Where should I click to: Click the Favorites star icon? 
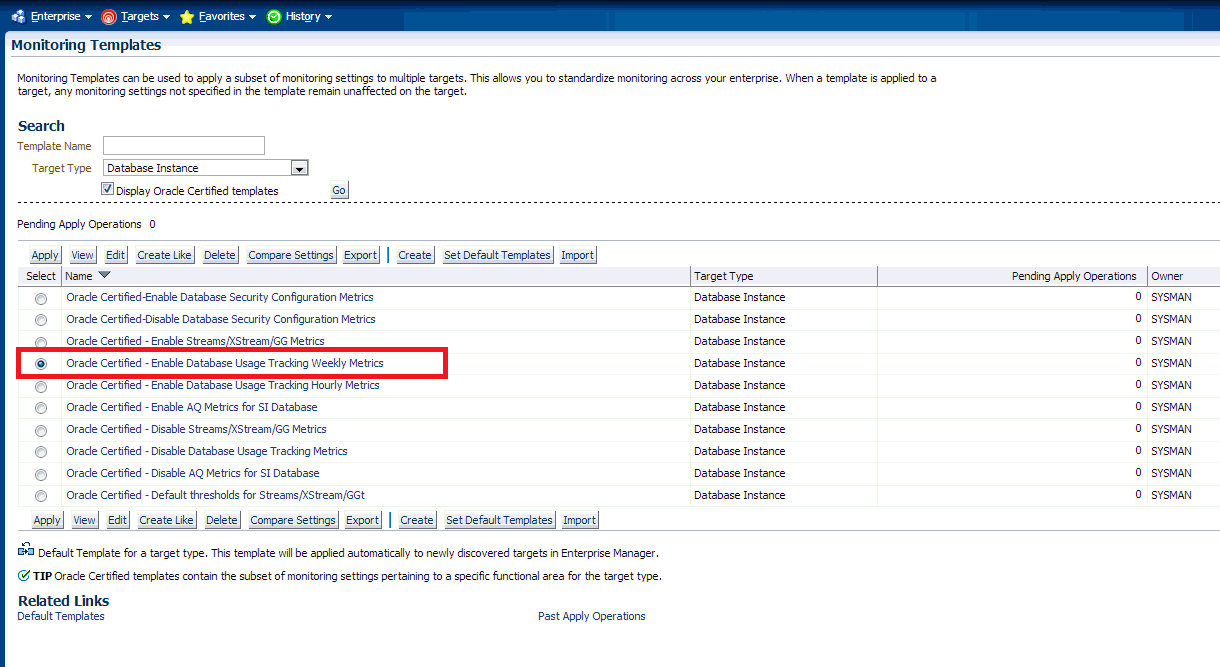click(187, 16)
